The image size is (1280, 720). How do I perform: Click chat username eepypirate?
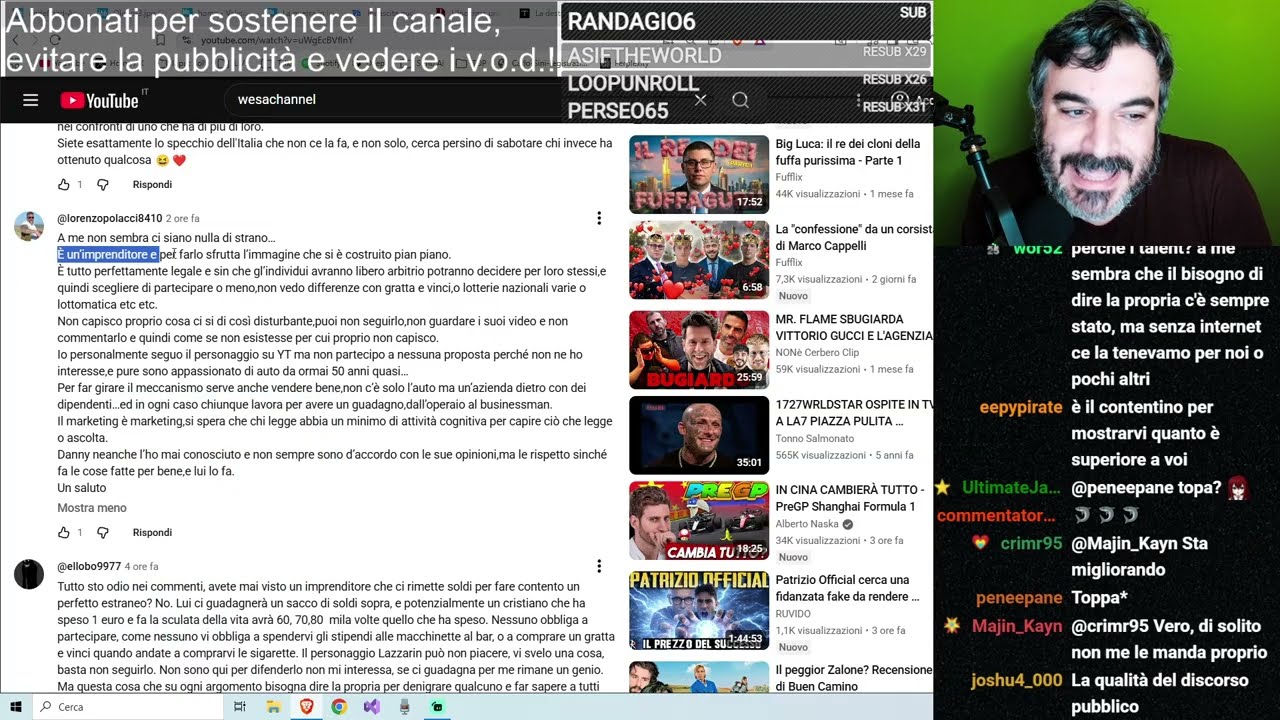coord(1021,407)
